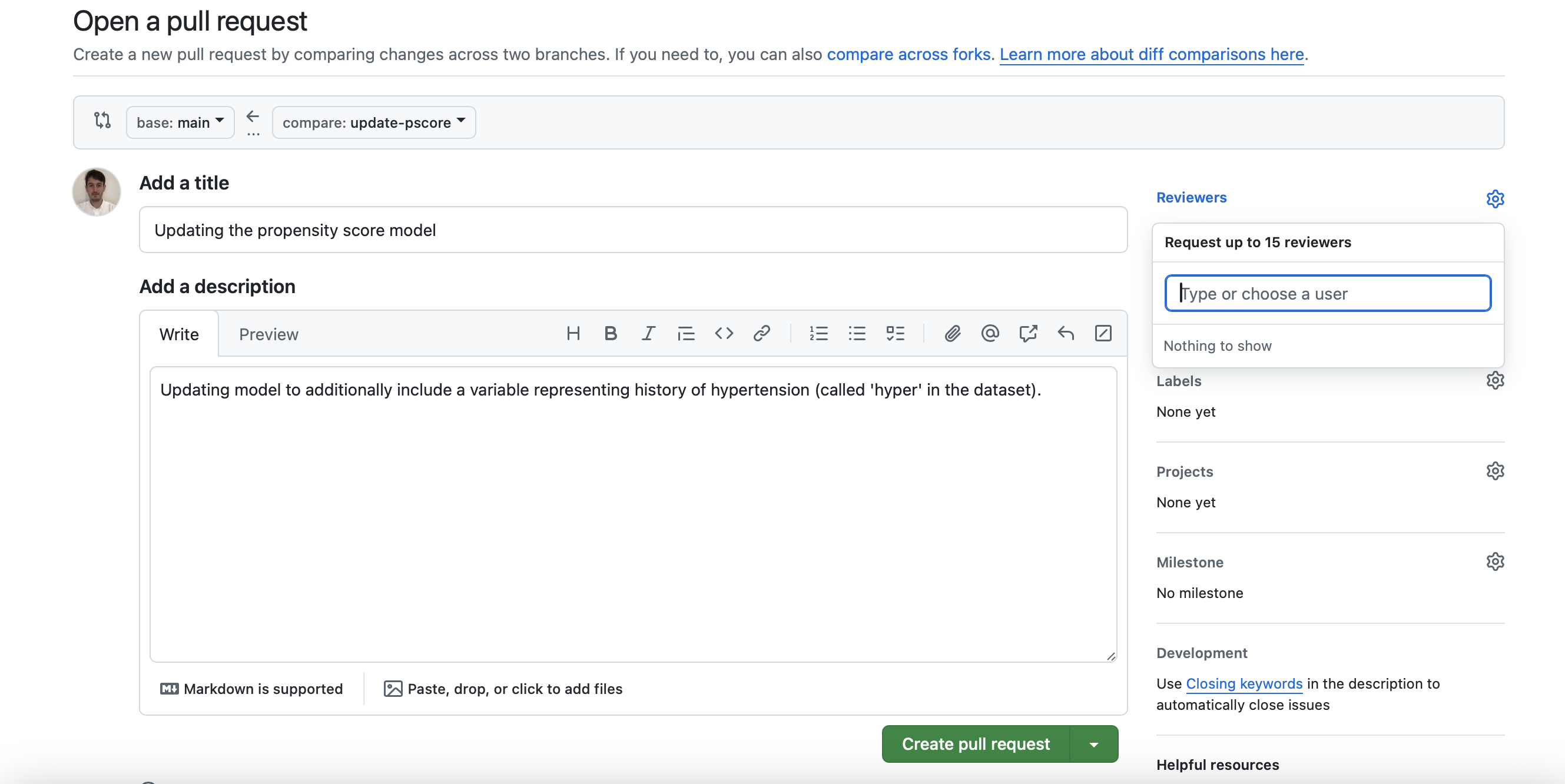Switch to the Preview tab
1565x784 pixels.
click(268, 334)
